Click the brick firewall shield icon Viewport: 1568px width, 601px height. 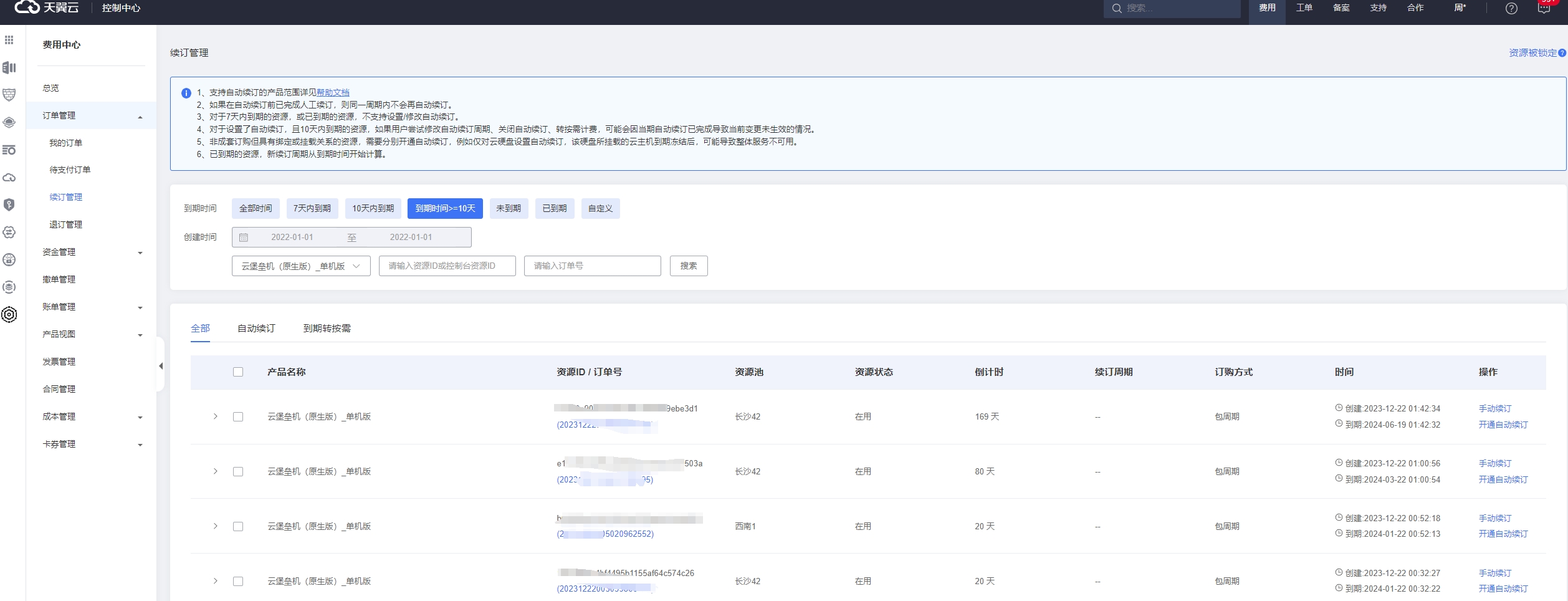[x=9, y=95]
